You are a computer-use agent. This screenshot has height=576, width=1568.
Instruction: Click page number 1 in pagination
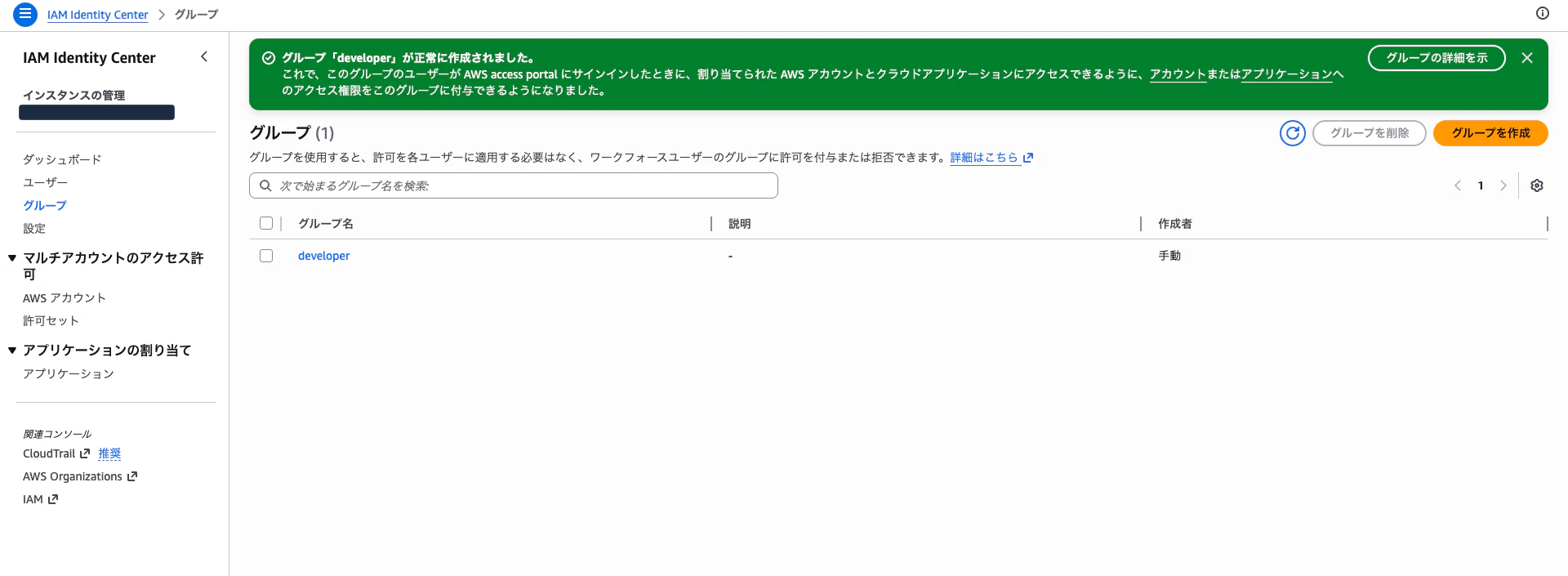point(1481,185)
